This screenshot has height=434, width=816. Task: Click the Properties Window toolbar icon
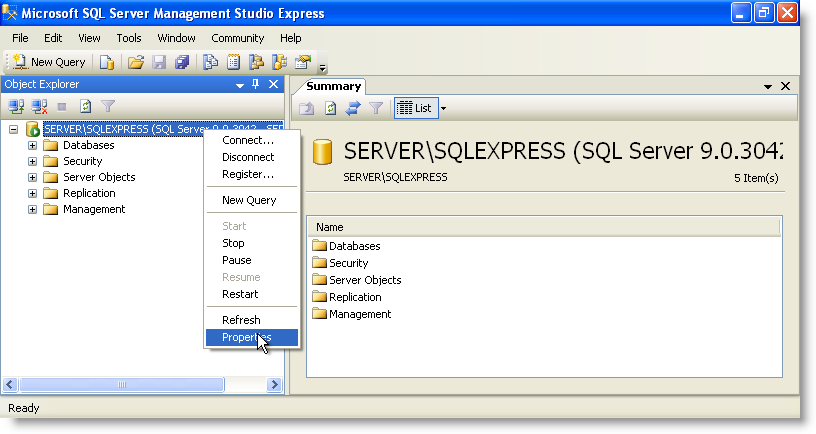point(303,62)
